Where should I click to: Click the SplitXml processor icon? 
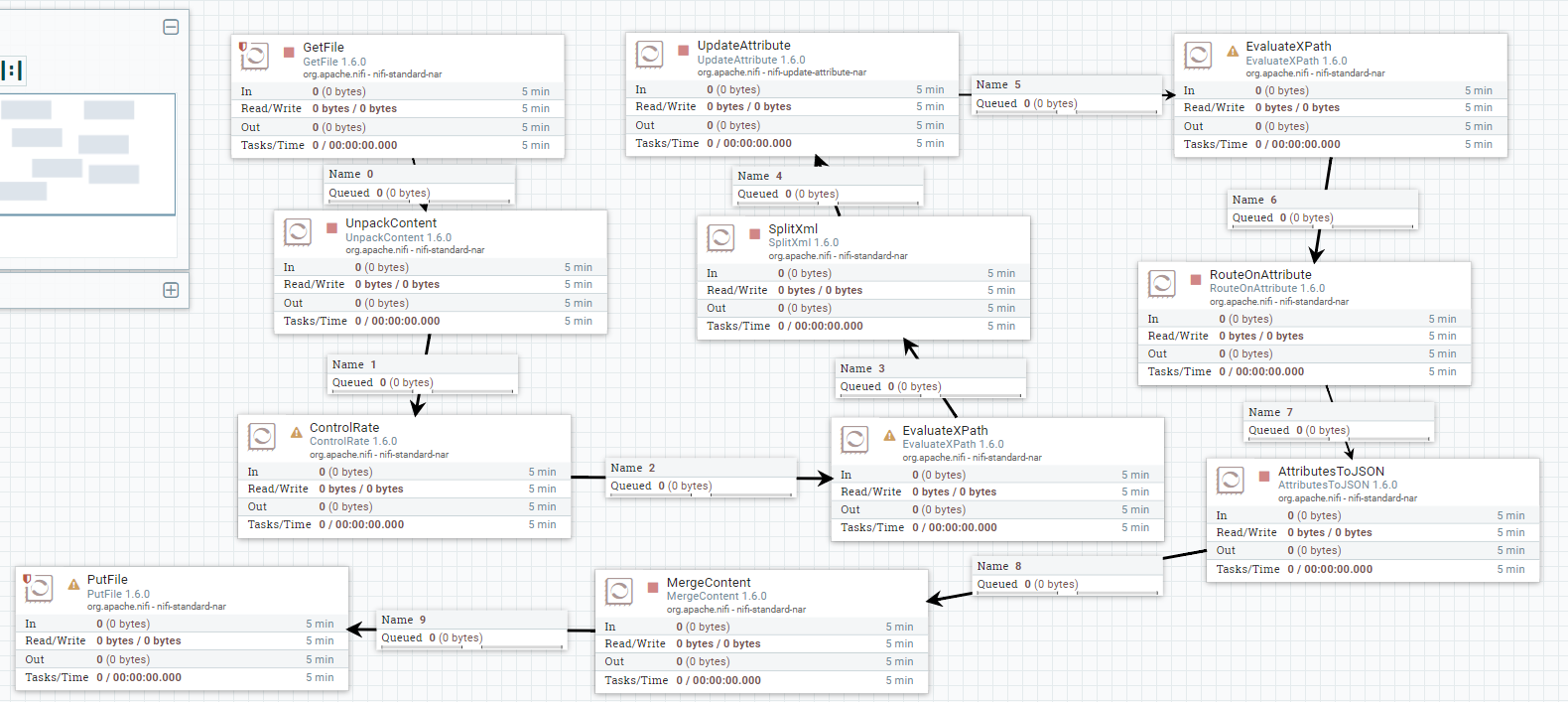720,238
